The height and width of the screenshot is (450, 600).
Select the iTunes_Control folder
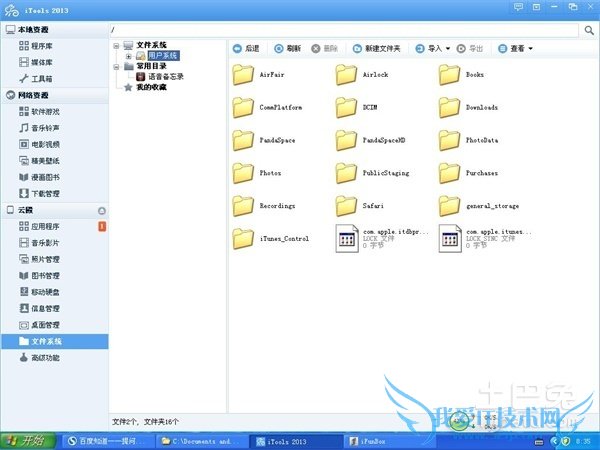(x=271, y=239)
